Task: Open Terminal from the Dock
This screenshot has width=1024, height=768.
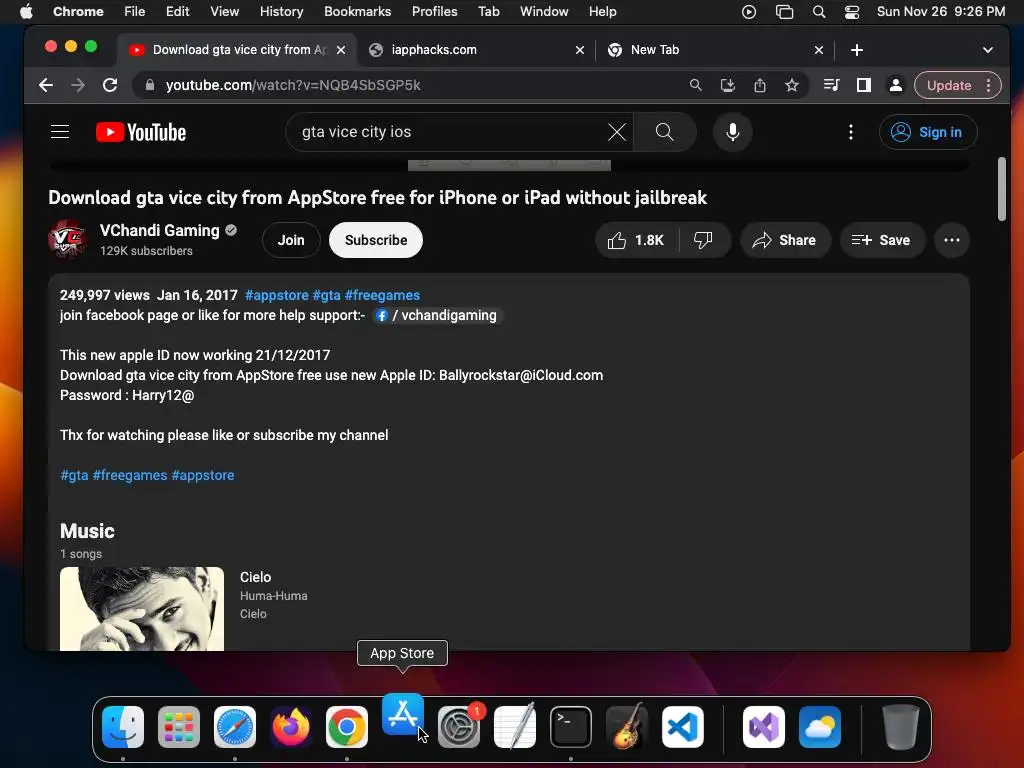Action: [x=571, y=726]
